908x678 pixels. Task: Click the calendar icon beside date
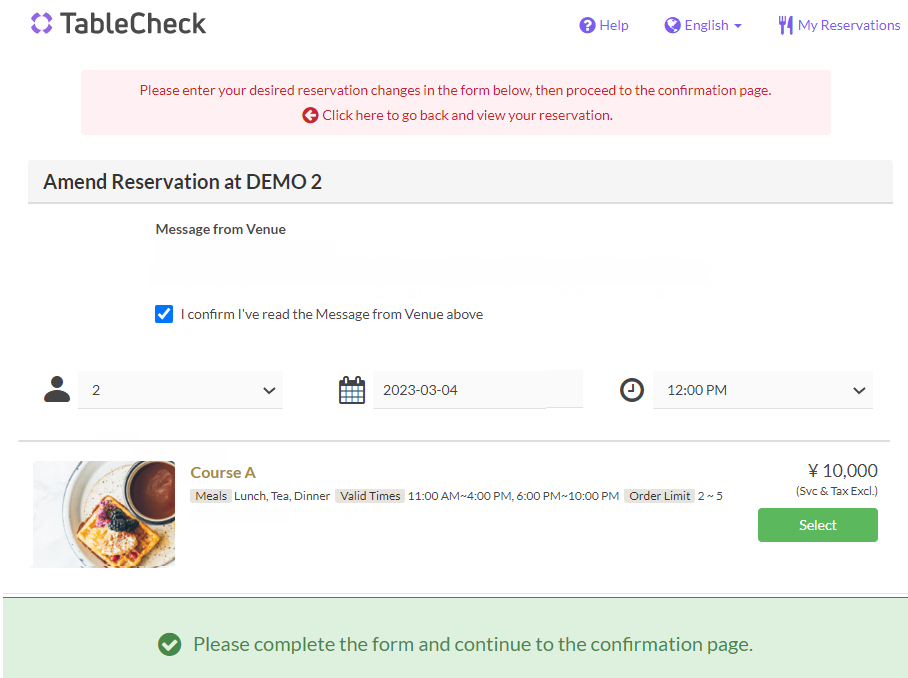pos(352,390)
